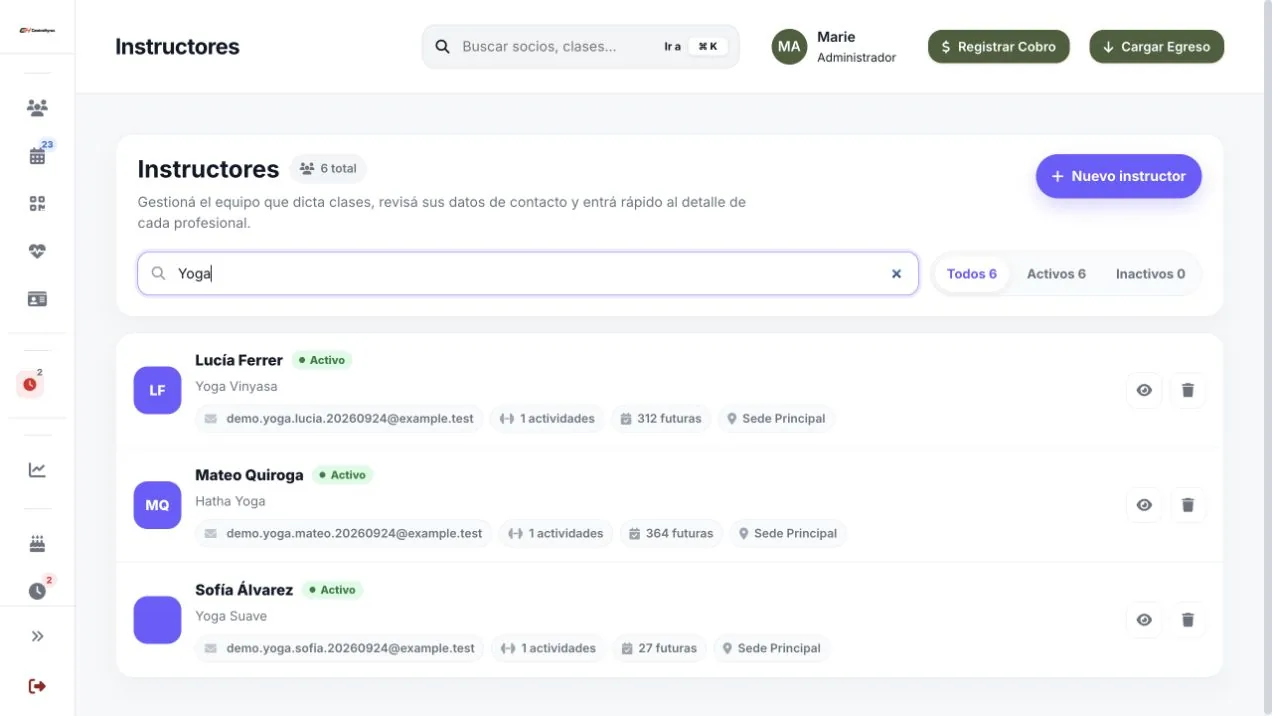Click email demo.yoga.lucia.20260924@example.test
The height and width of the screenshot is (716, 1272).
tap(339, 419)
